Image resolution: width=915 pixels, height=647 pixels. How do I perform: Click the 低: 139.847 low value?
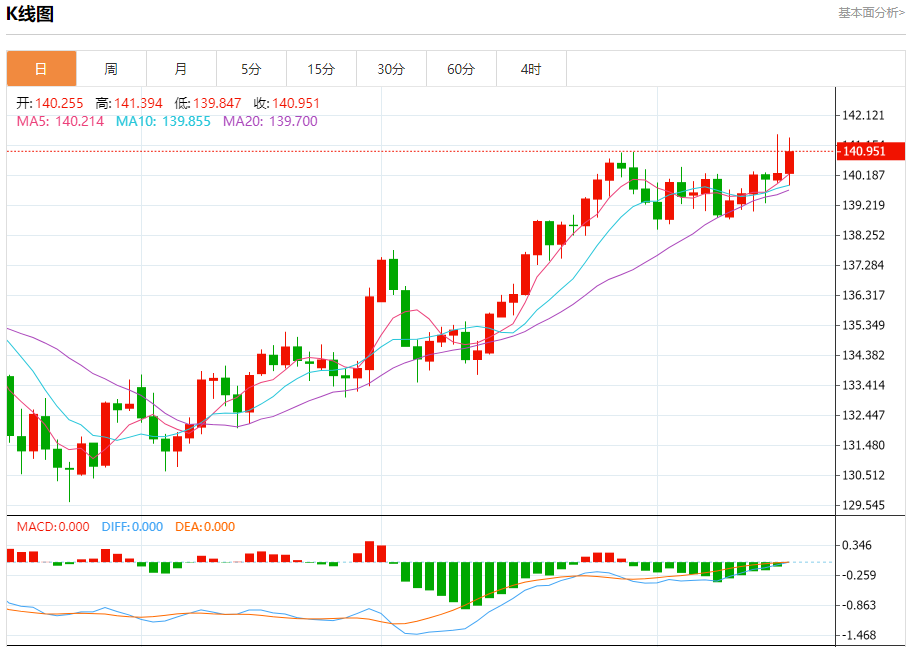[208, 103]
